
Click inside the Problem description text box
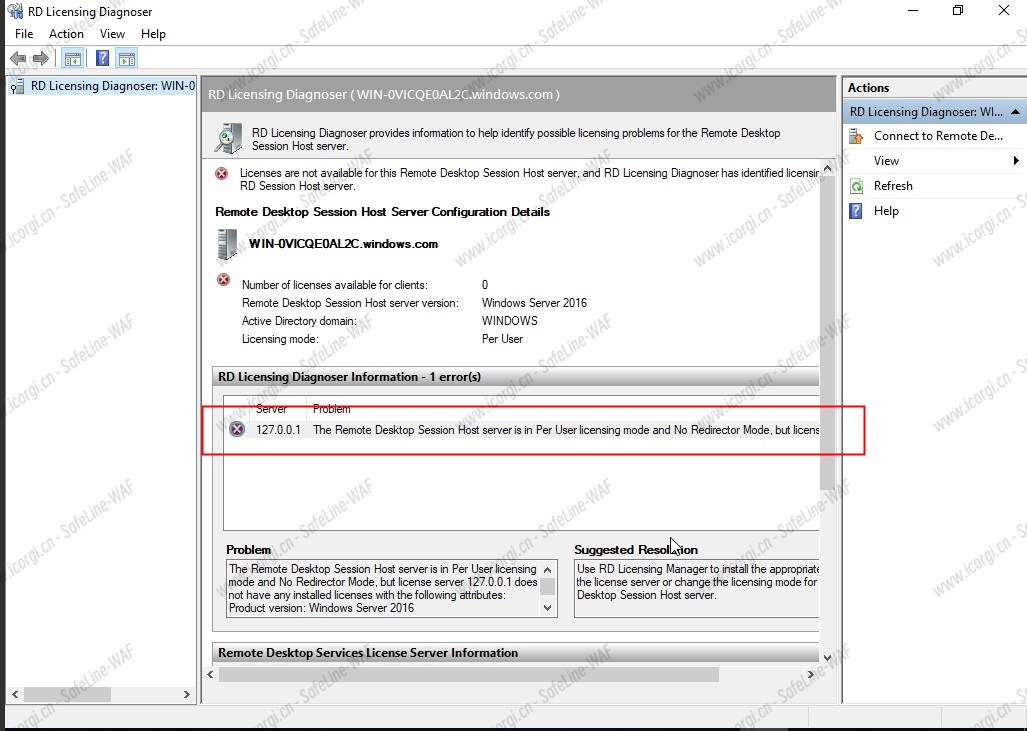point(384,588)
